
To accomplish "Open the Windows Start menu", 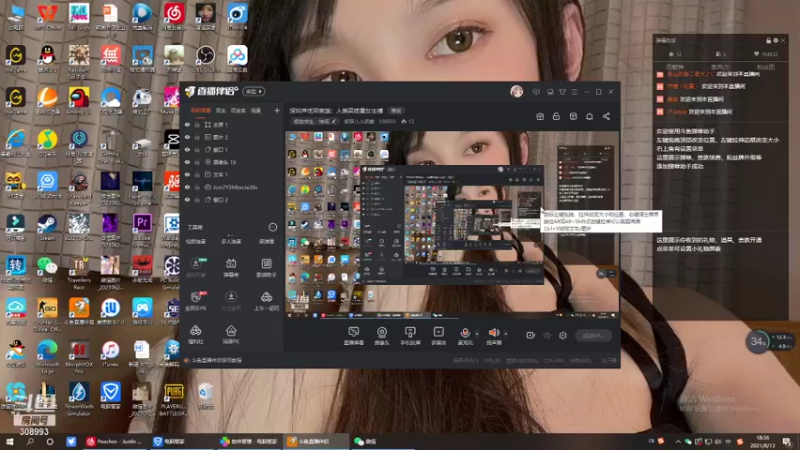I will click(10, 441).
